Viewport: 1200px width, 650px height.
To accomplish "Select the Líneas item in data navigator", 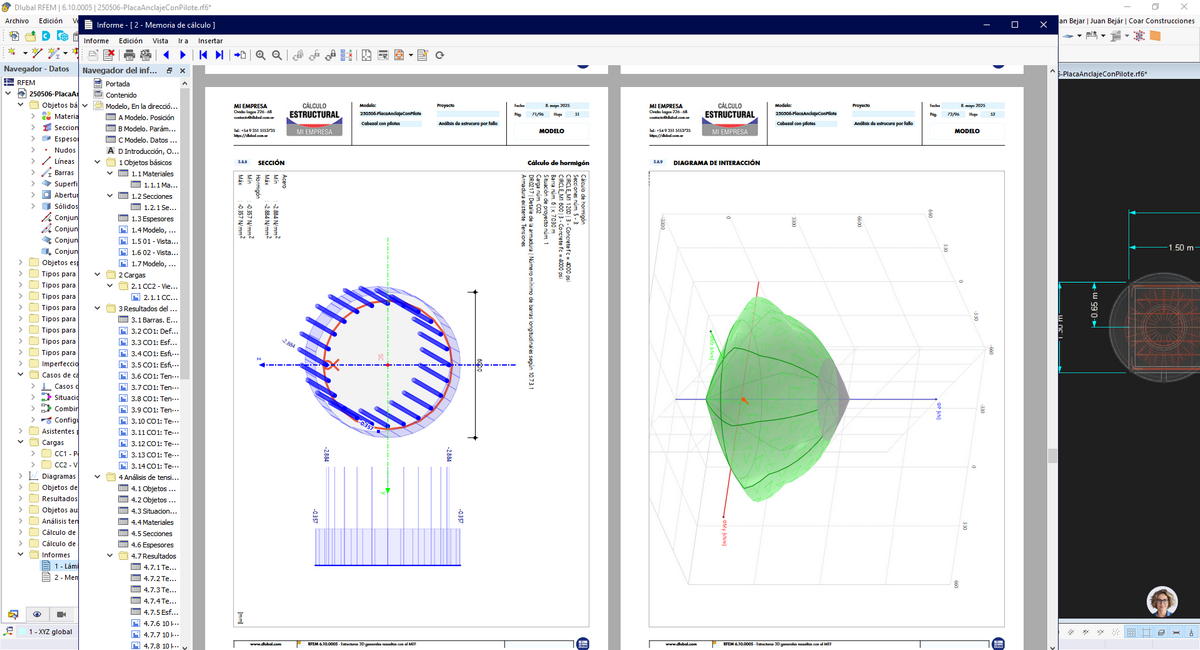I will pyautogui.click(x=64, y=161).
